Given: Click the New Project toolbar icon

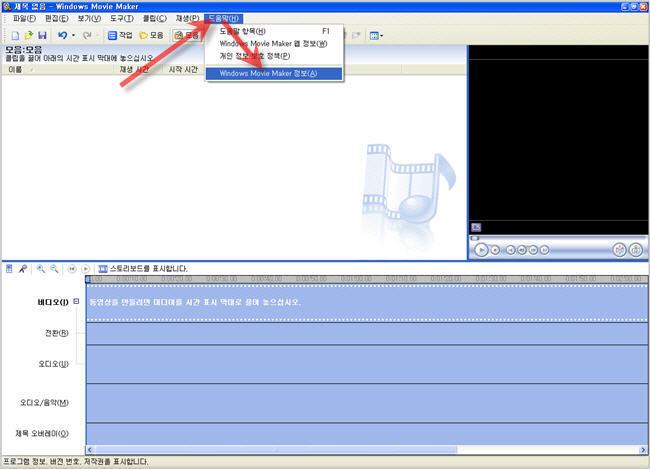Looking at the screenshot, I should tap(15, 36).
